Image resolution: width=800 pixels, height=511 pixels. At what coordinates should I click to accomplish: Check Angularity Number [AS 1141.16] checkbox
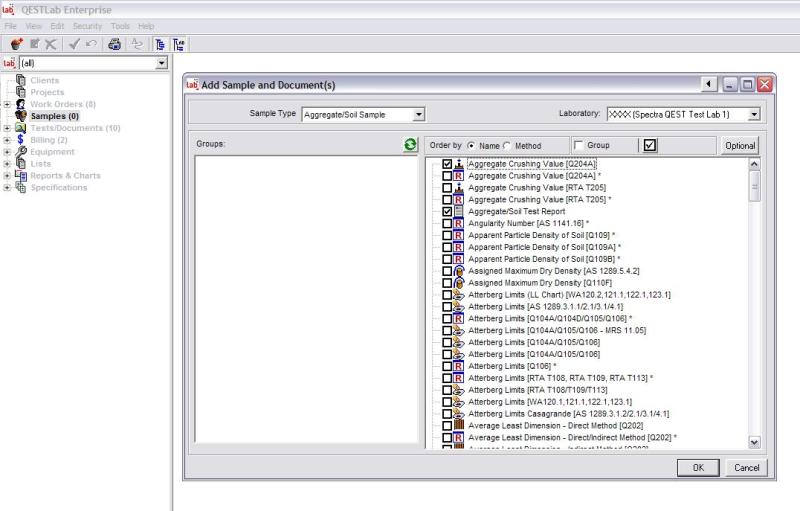pos(447,224)
